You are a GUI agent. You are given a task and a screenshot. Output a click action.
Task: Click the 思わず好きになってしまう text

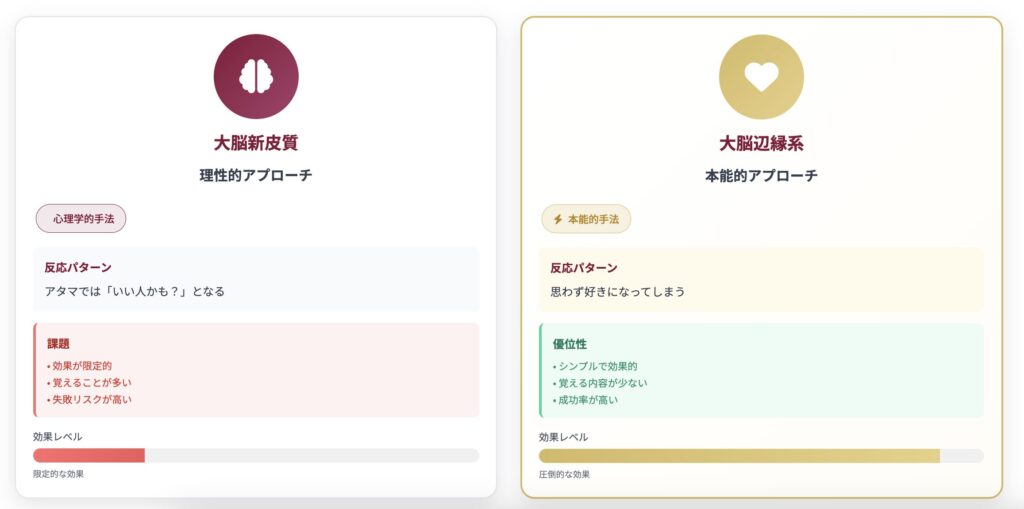pos(617,292)
